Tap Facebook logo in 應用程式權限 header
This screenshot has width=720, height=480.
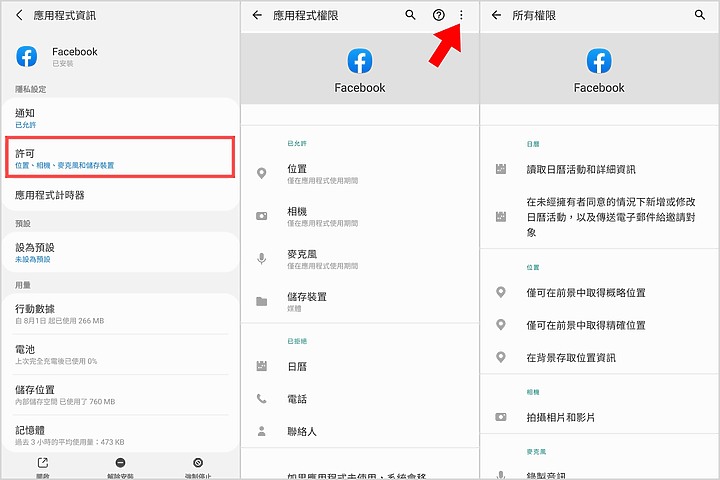click(360, 61)
